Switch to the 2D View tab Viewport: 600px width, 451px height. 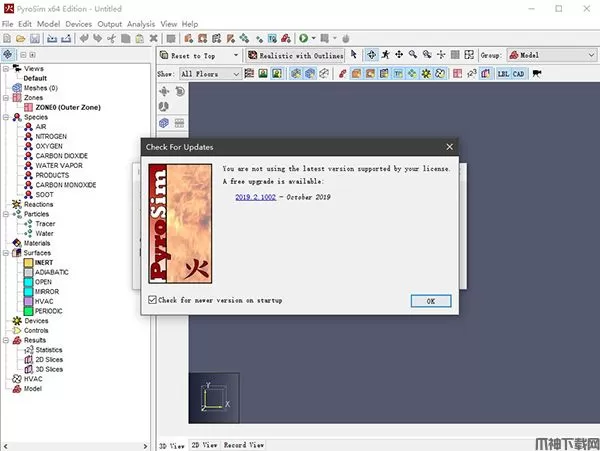204,445
